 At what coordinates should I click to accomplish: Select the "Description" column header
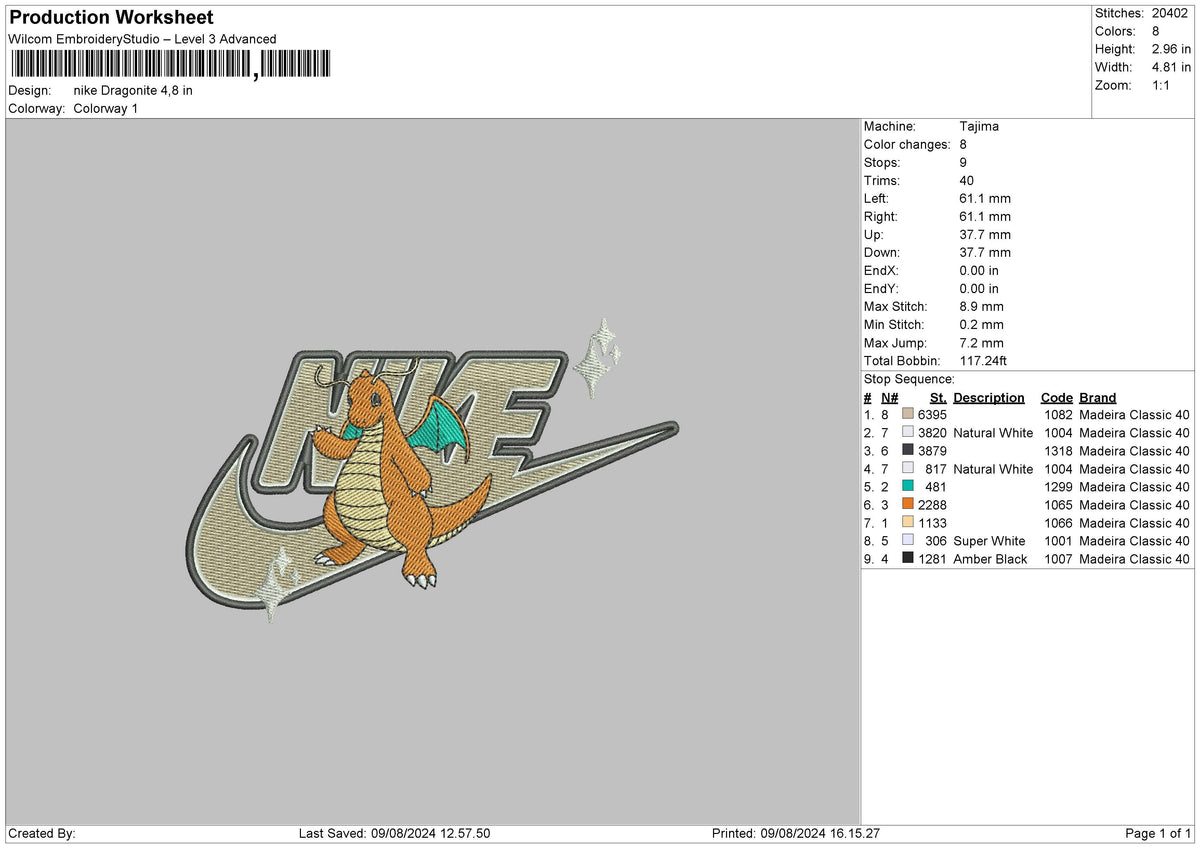tap(989, 397)
